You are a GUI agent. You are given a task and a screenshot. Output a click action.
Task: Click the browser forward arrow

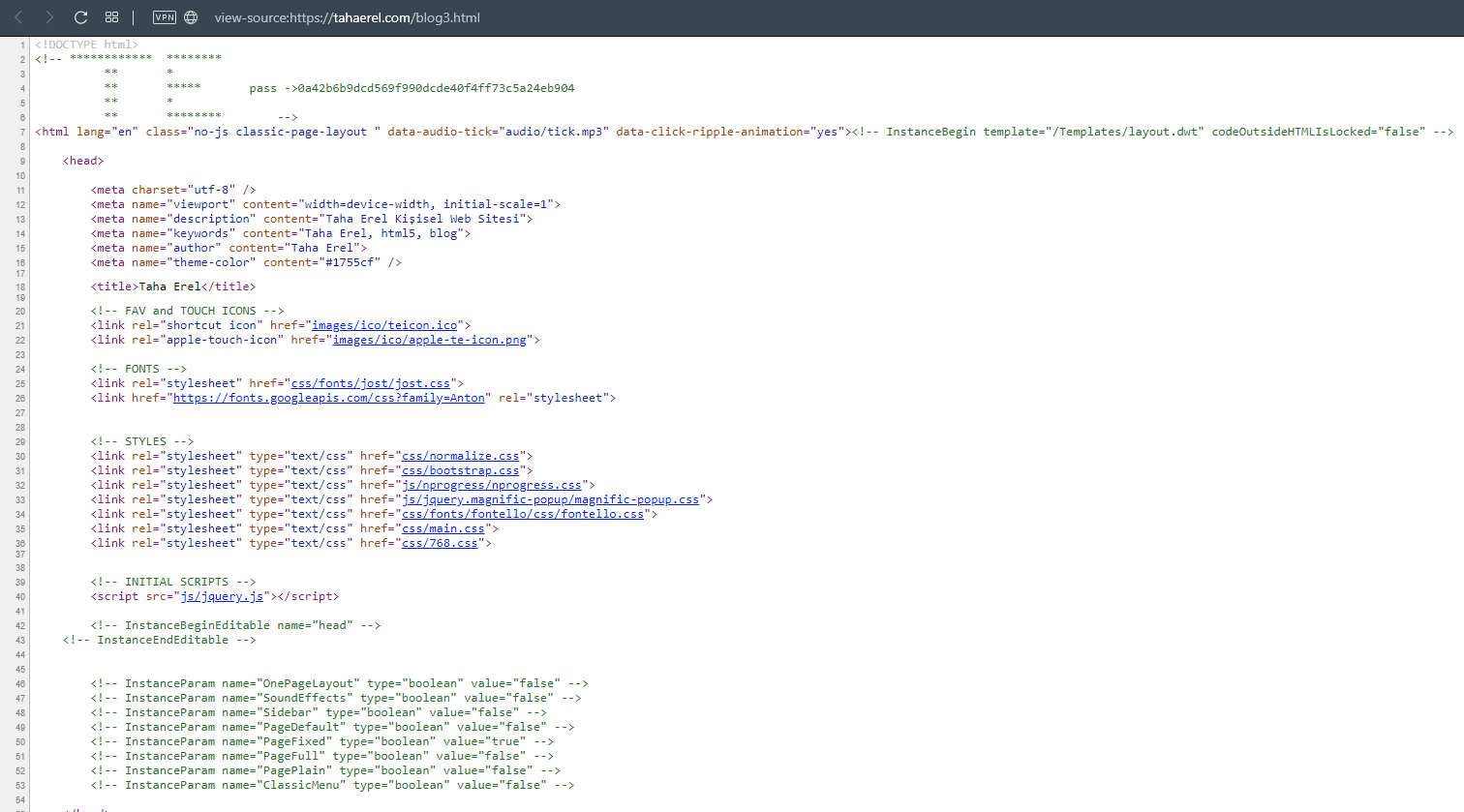(x=49, y=17)
